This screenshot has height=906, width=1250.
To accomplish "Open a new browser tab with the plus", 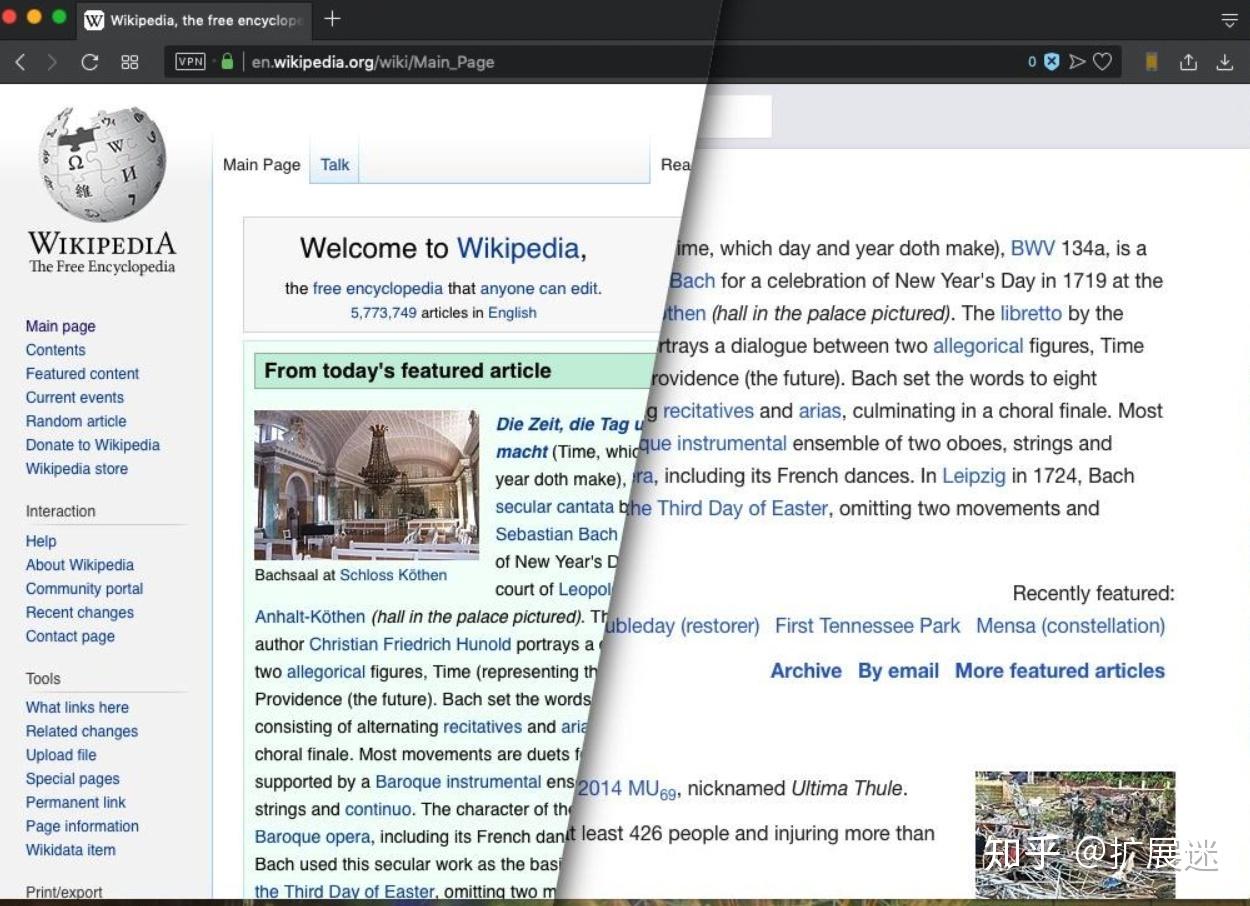I will click(x=331, y=19).
